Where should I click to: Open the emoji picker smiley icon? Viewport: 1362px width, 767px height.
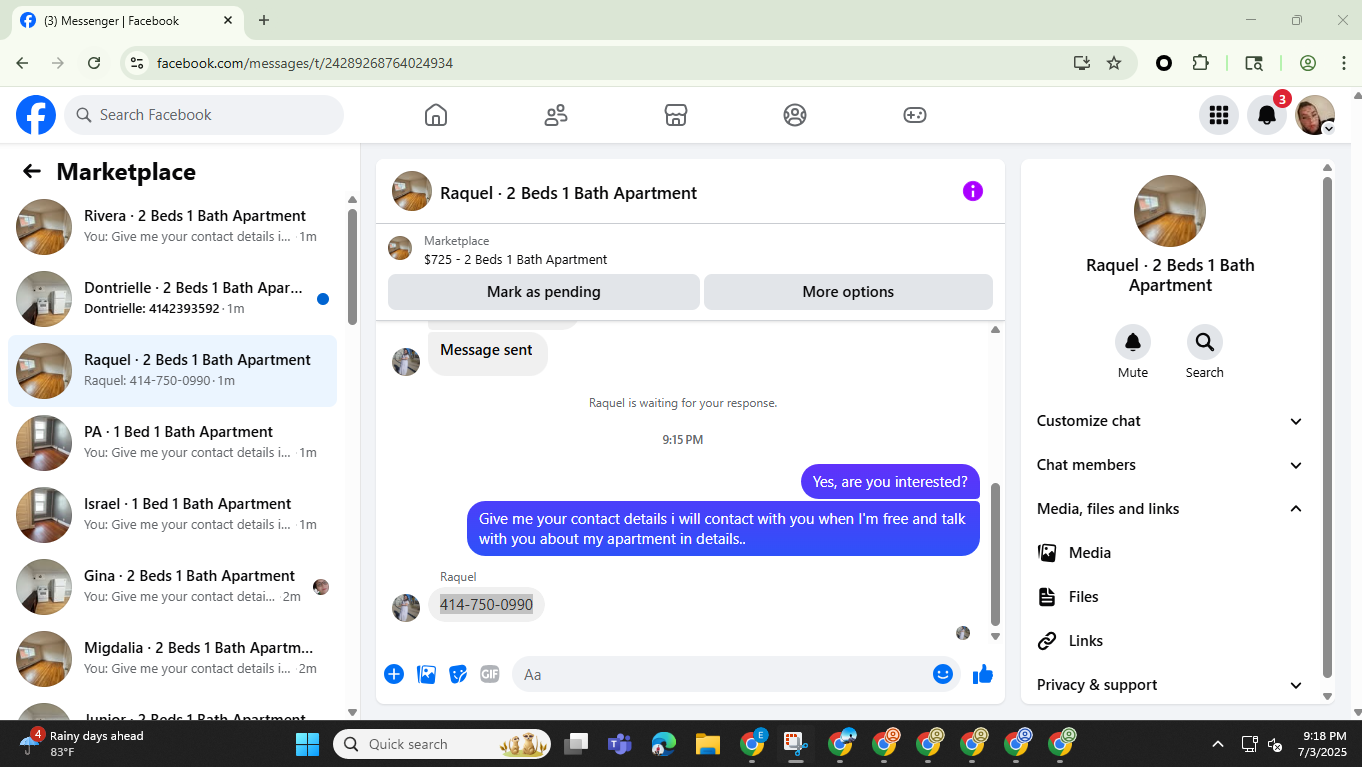[943, 674]
